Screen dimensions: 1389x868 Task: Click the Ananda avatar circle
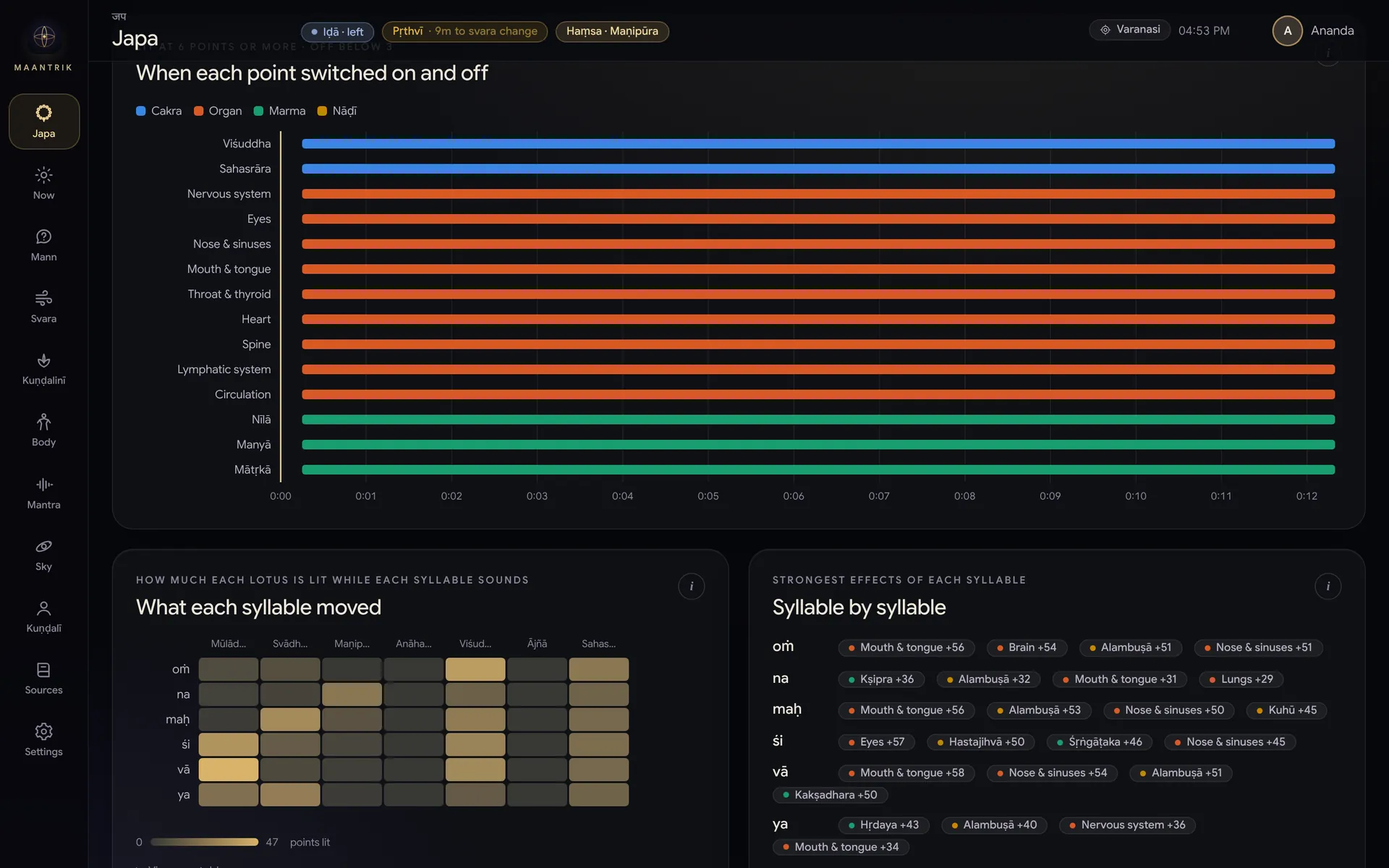pos(1288,30)
